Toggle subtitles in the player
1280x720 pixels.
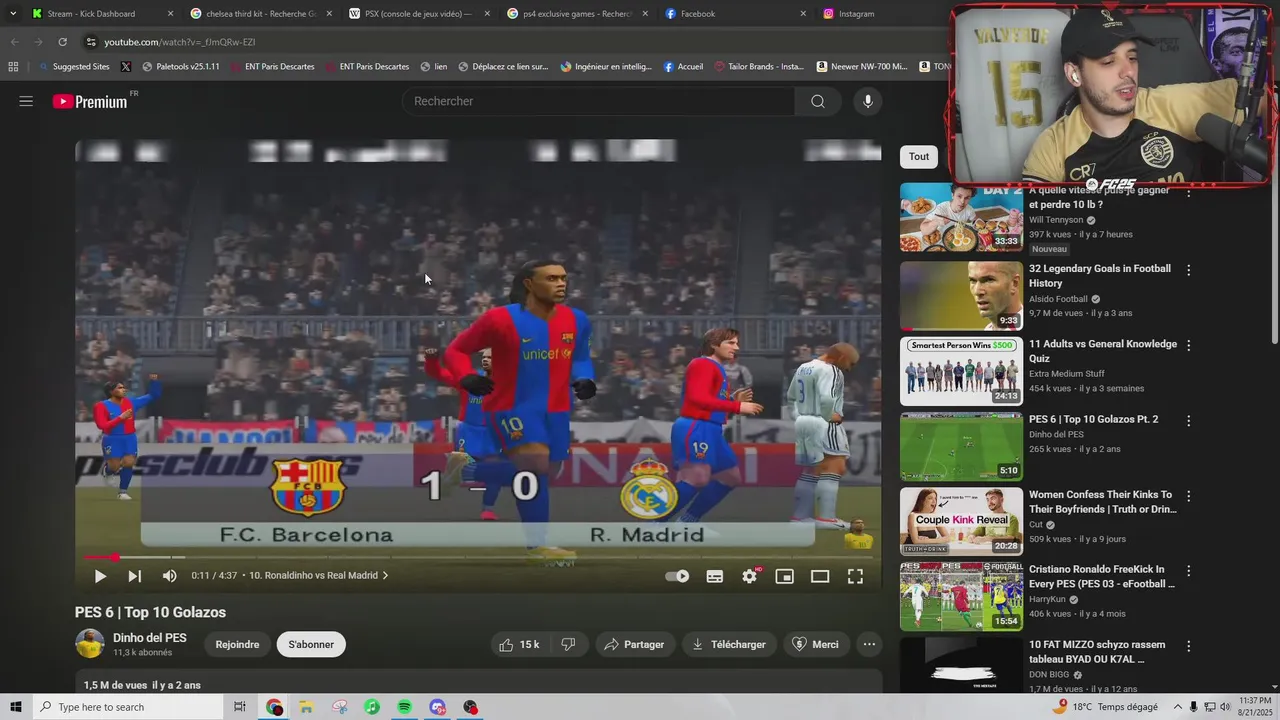[x=715, y=576]
